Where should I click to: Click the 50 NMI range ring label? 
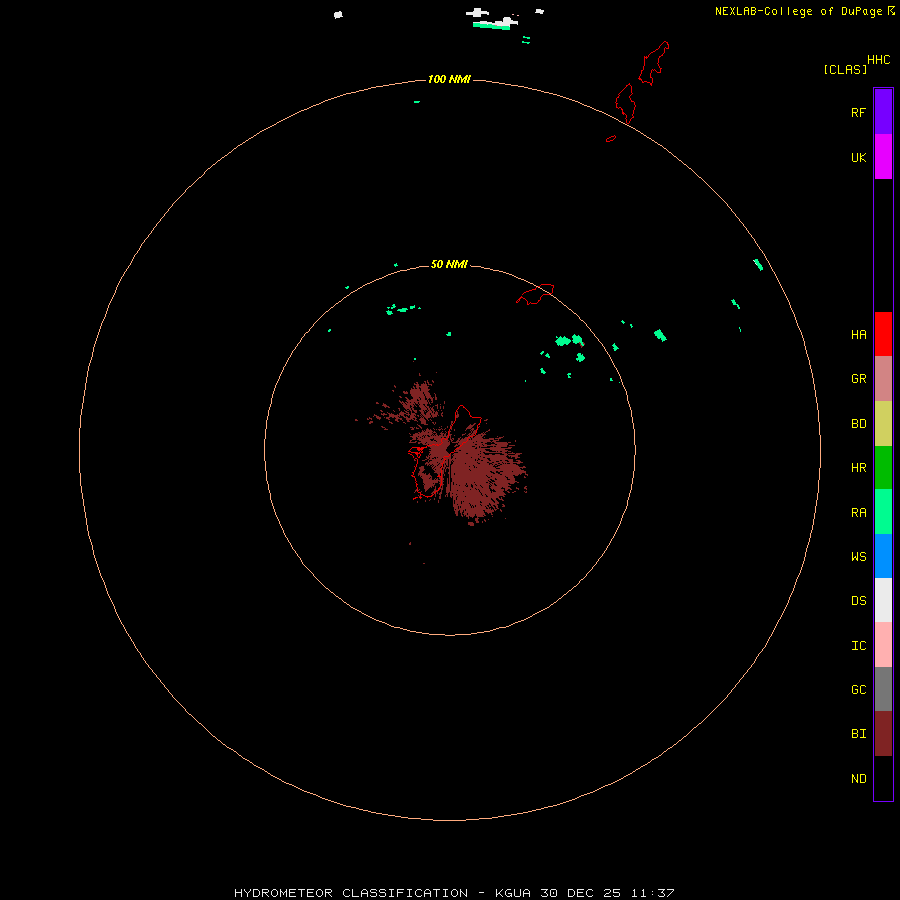point(449,264)
